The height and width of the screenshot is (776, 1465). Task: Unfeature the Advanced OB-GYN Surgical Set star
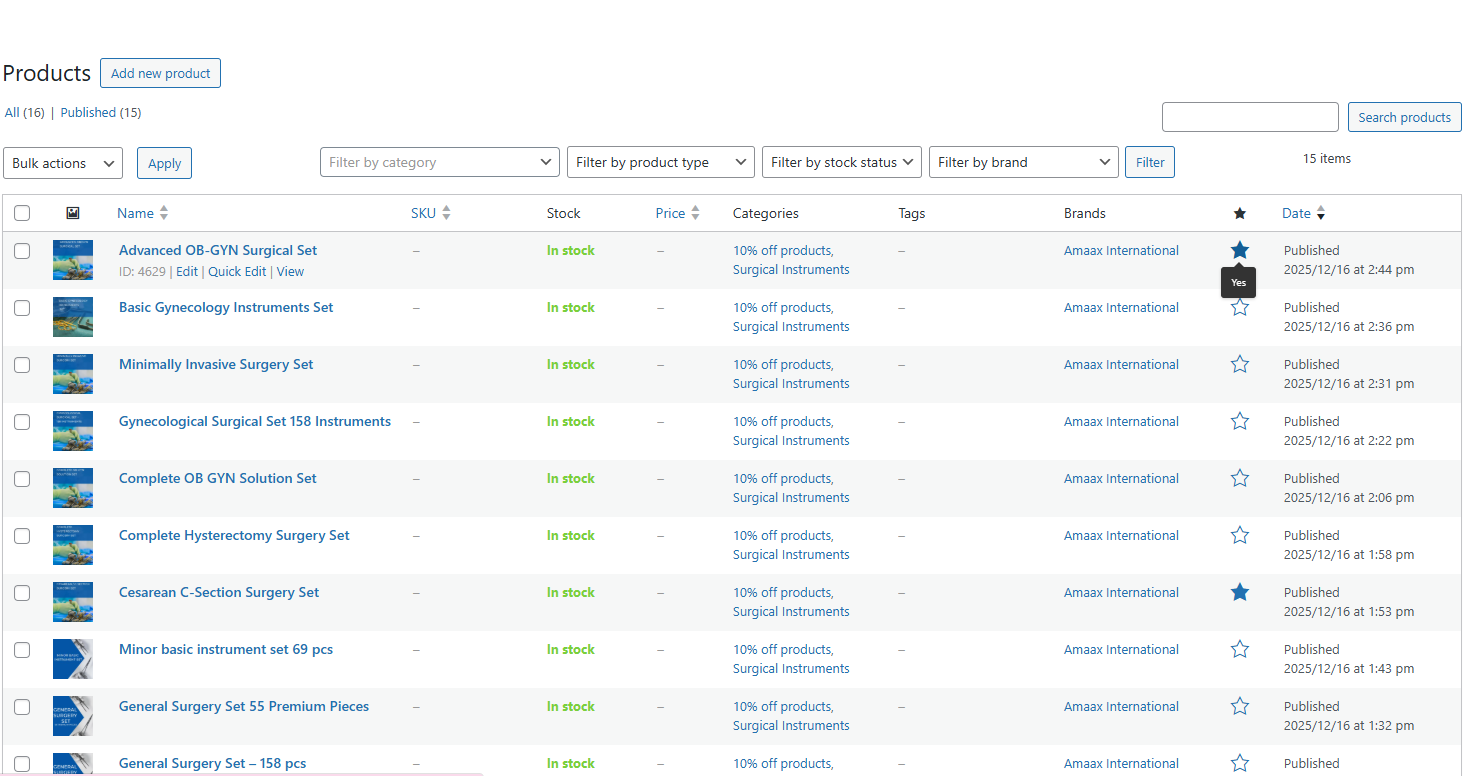pyautogui.click(x=1240, y=250)
